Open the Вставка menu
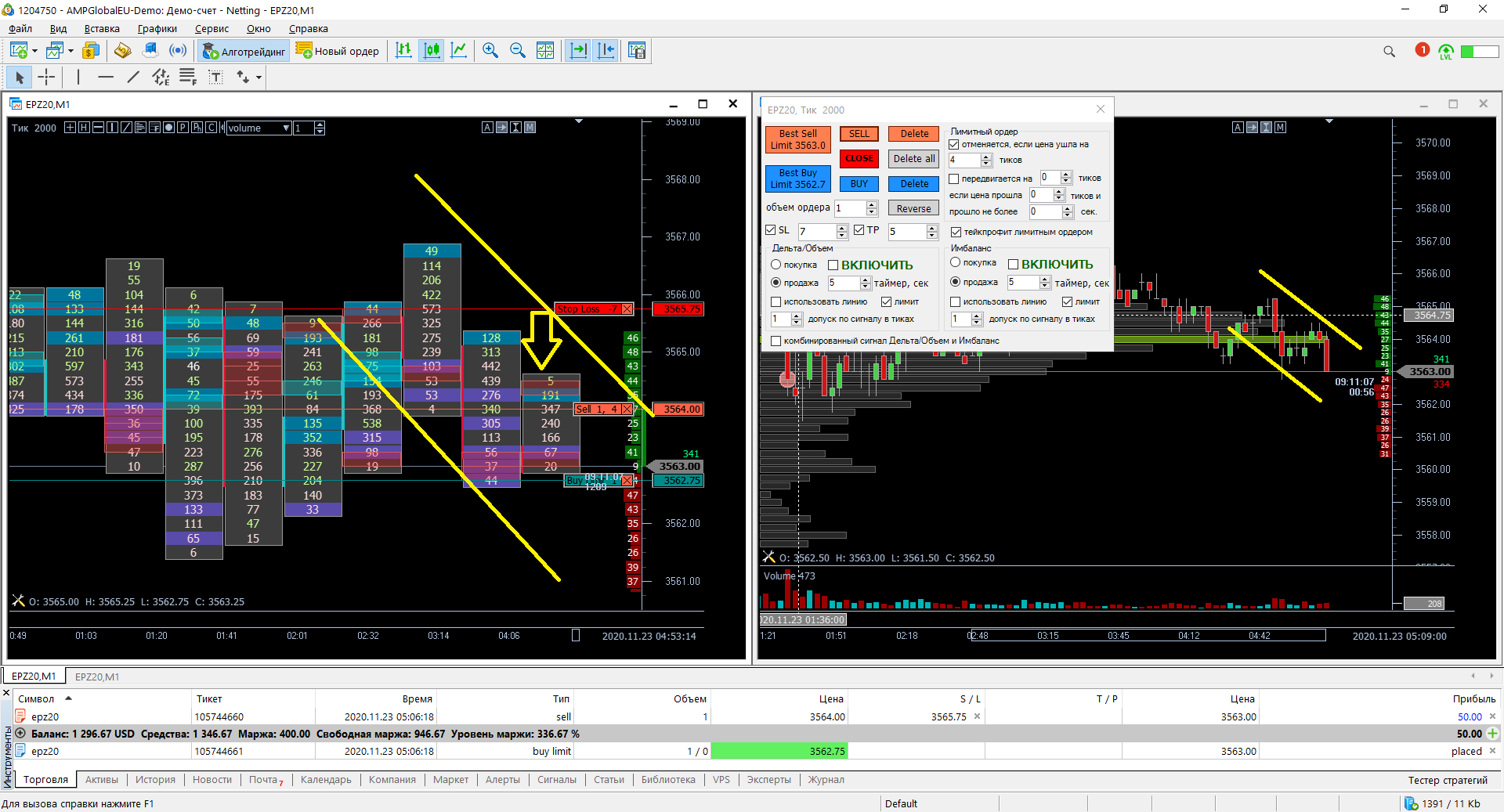This screenshot has height=812, width=1504. click(102, 29)
